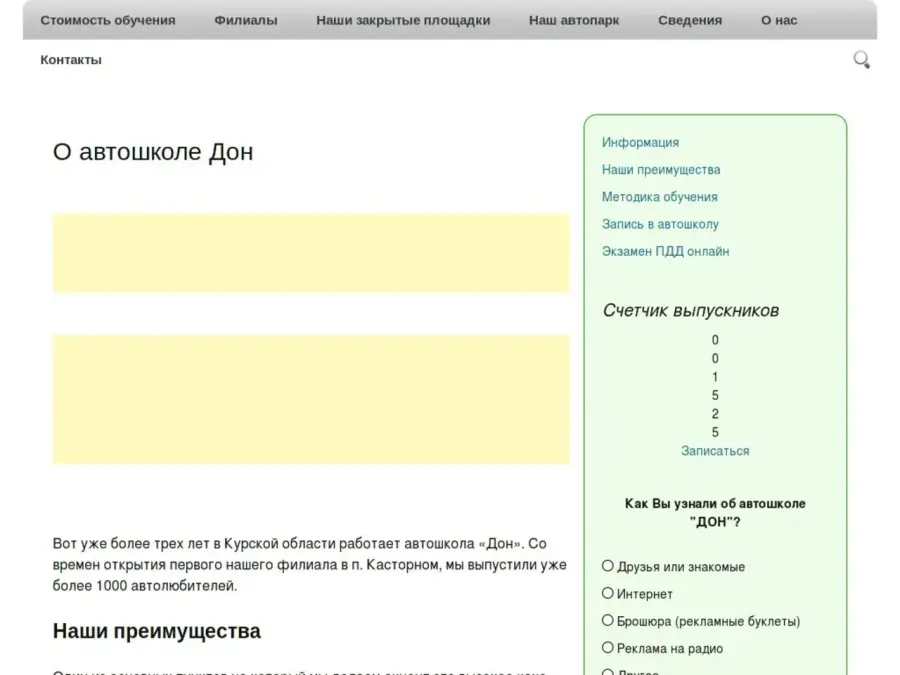The width and height of the screenshot is (900, 675).
Task: Select the Интернет radio option
Action: [607, 593]
